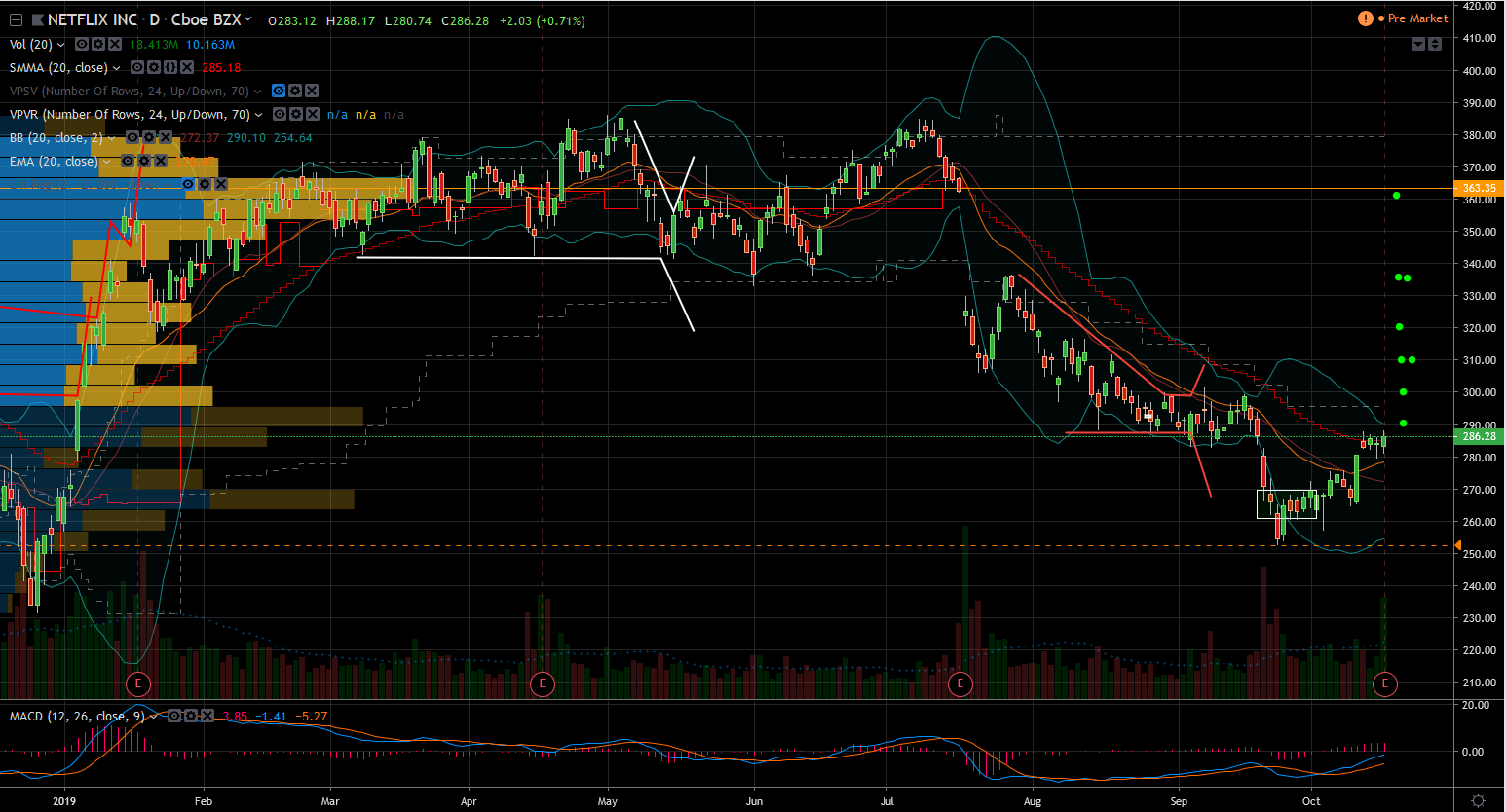Remove the MACD indicator from chart
The image size is (1506, 812).
pyautogui.click(x=207, y=717)
